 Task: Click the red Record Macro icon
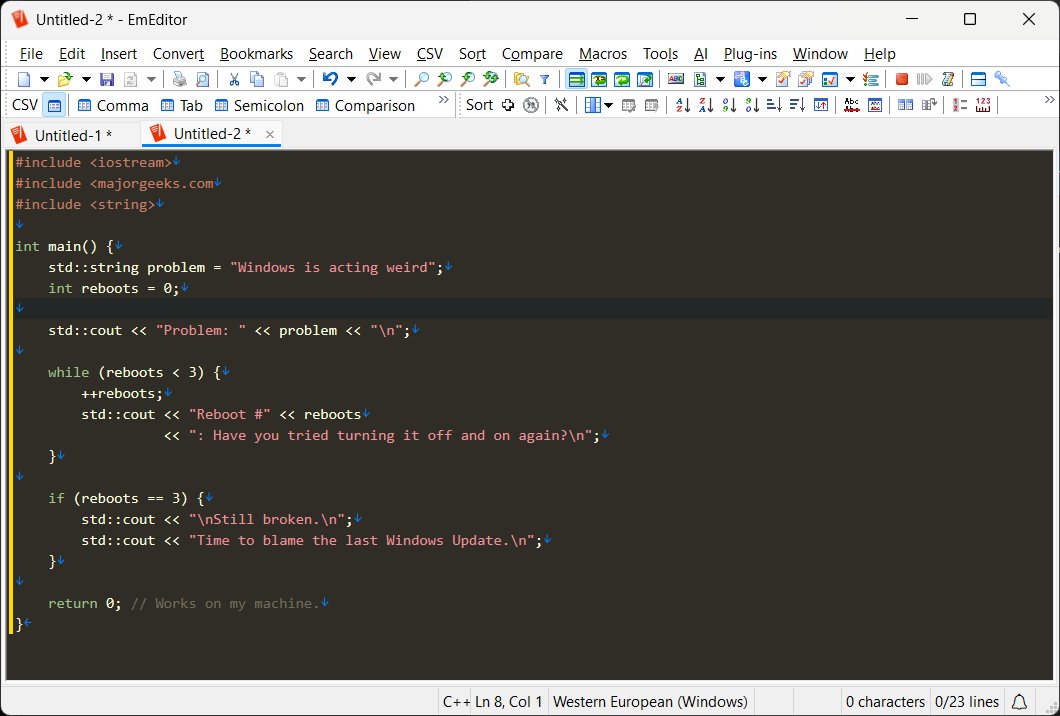point(901,79)
